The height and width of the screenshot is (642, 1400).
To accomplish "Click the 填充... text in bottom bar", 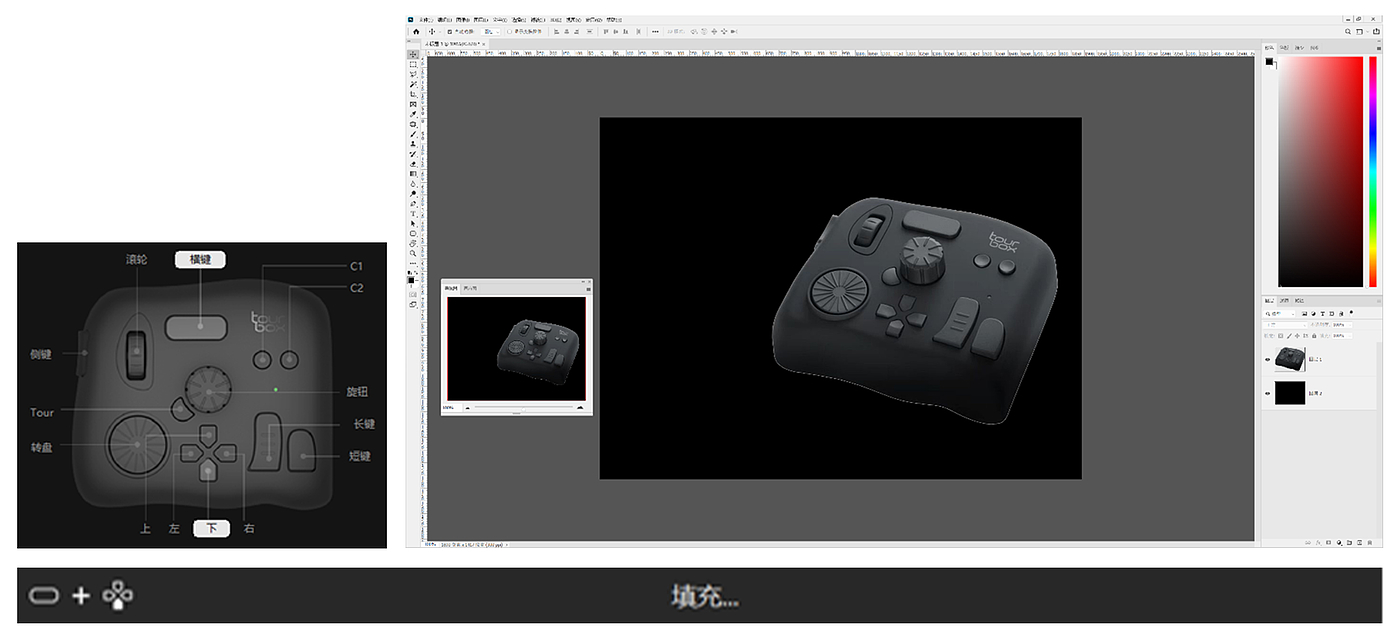I will pyautogui.click(x=706, y=597).
